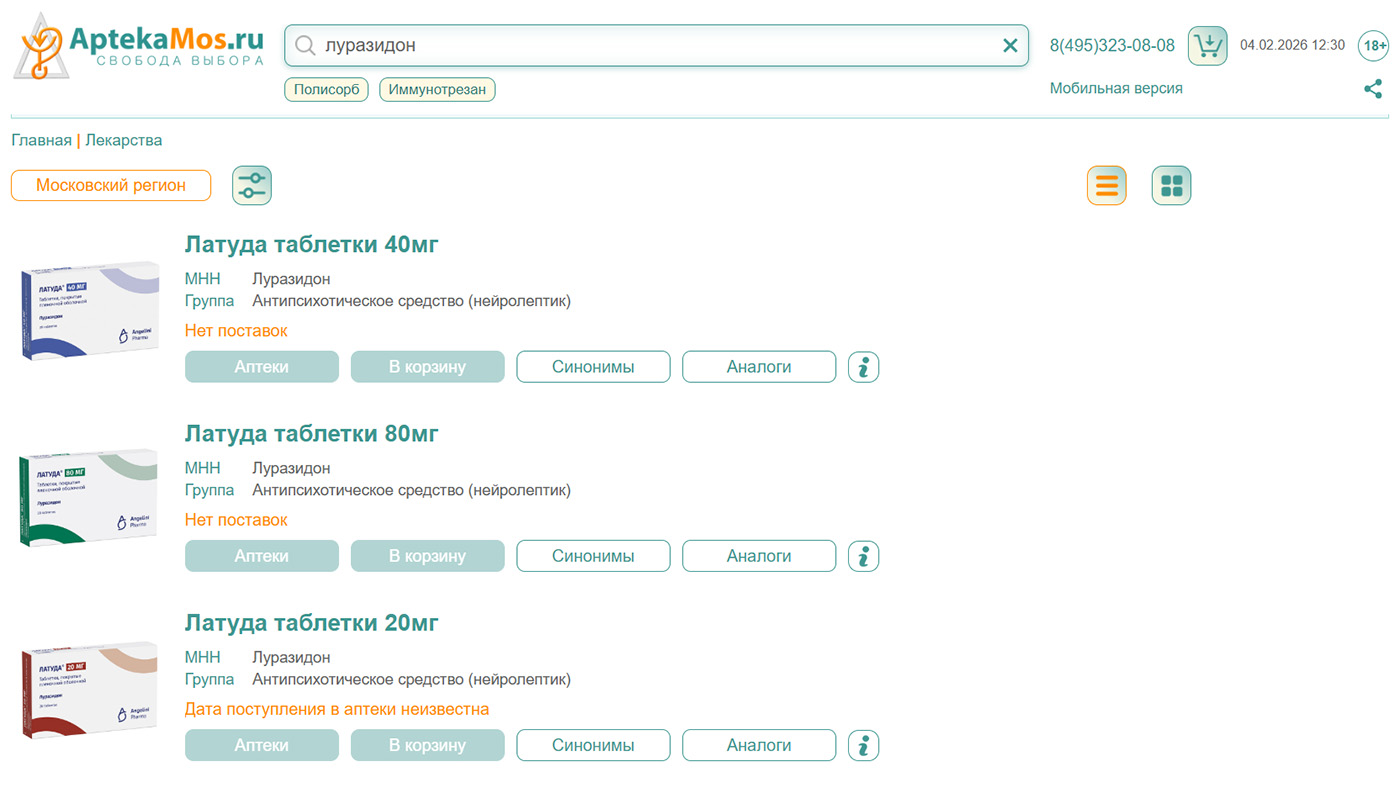
Task: Show Аналоги for Латуда 80мг
Action: click(x=758, y=556)
